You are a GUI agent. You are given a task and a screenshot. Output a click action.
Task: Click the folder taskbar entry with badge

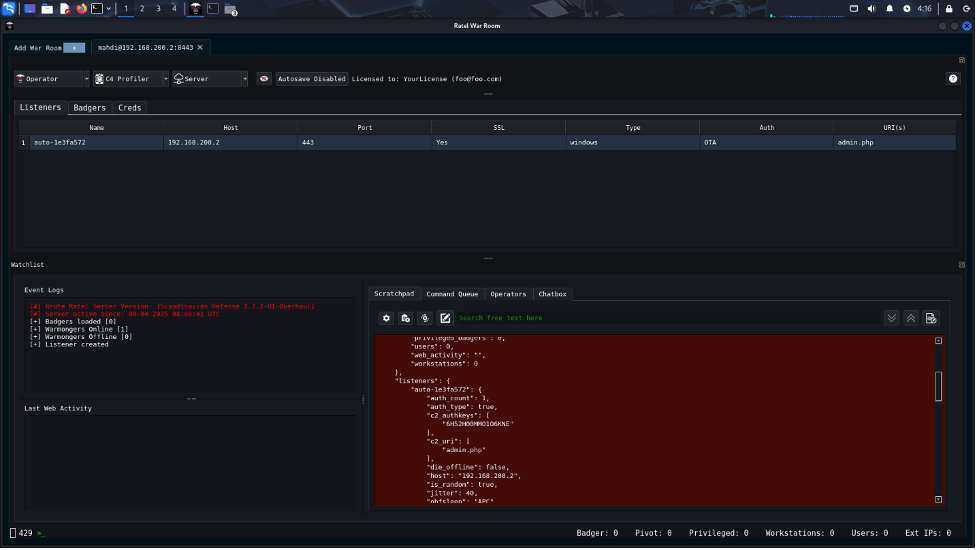[231, 9]
